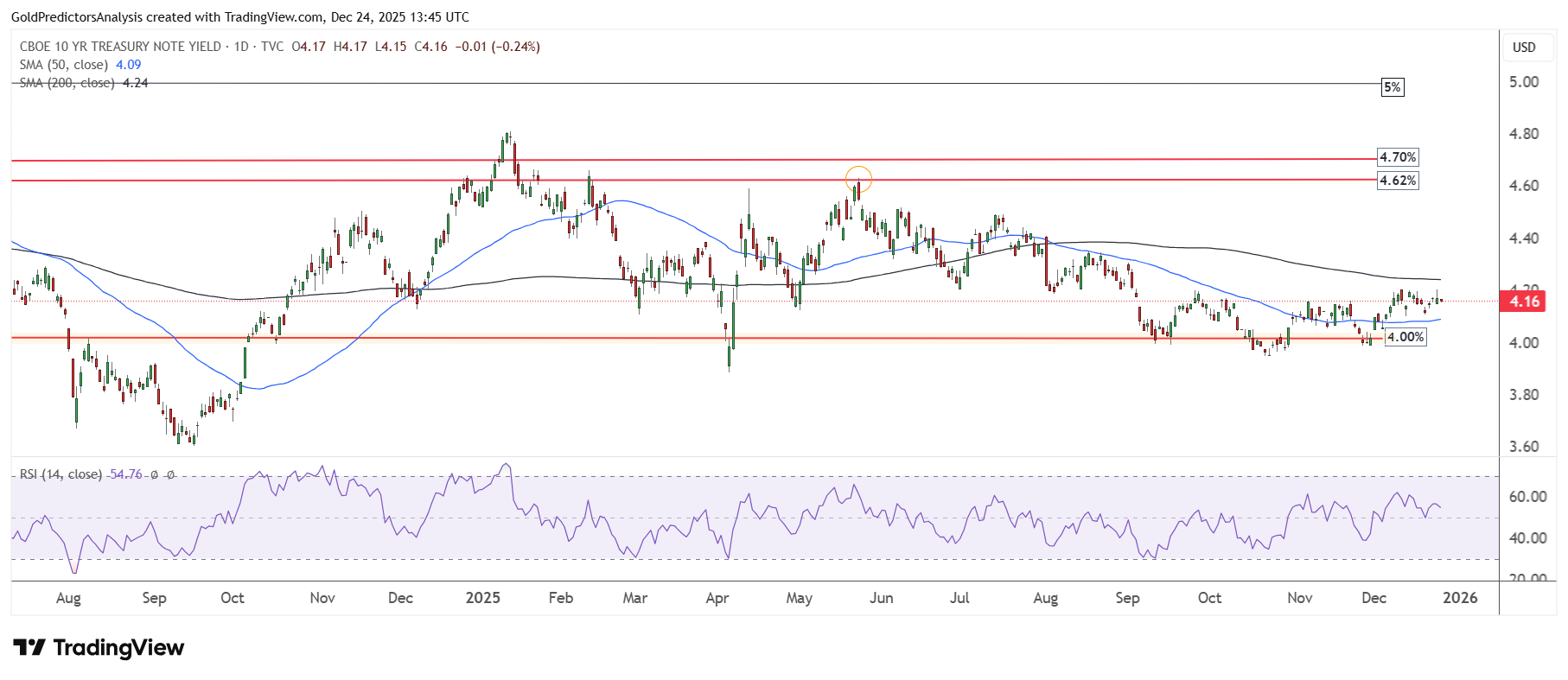This screenshot has height=680, width=1568.
Task: Click the 60.00 RSI axis label
Action: (1527, 497)
